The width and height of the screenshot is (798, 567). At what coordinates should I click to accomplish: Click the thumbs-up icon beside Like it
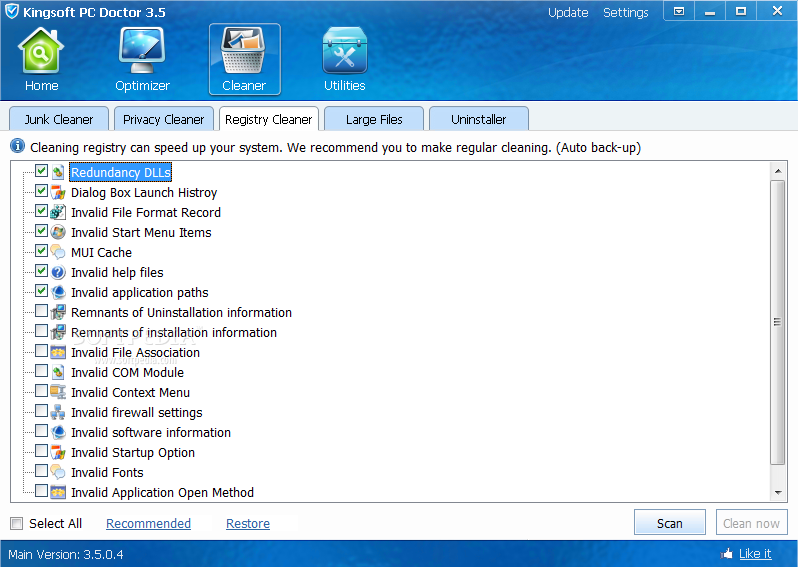(x=727, y=553)
